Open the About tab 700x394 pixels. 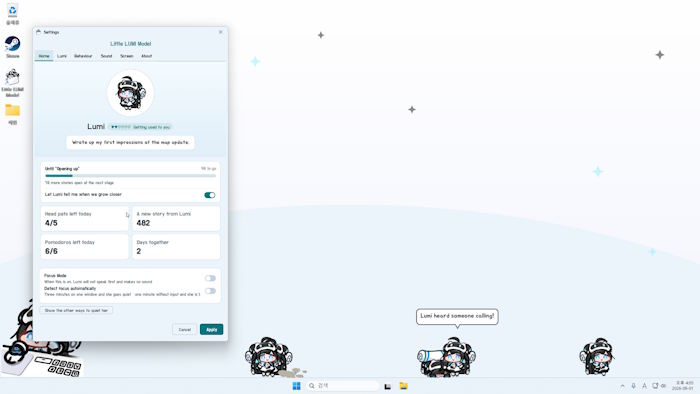coord(146,56)
